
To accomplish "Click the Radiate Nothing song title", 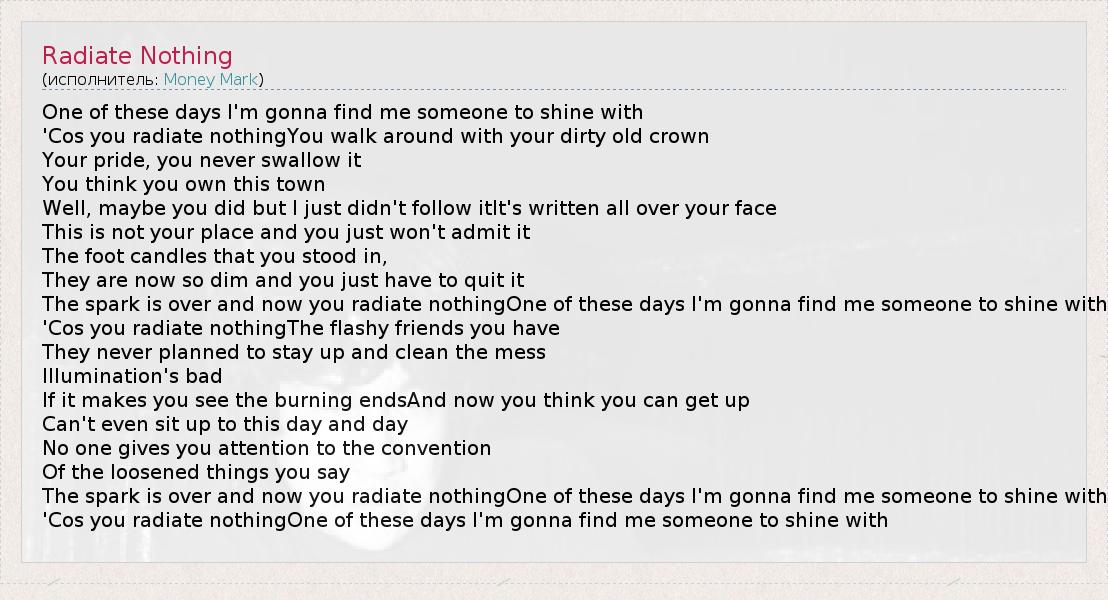I will click(137, 56).
